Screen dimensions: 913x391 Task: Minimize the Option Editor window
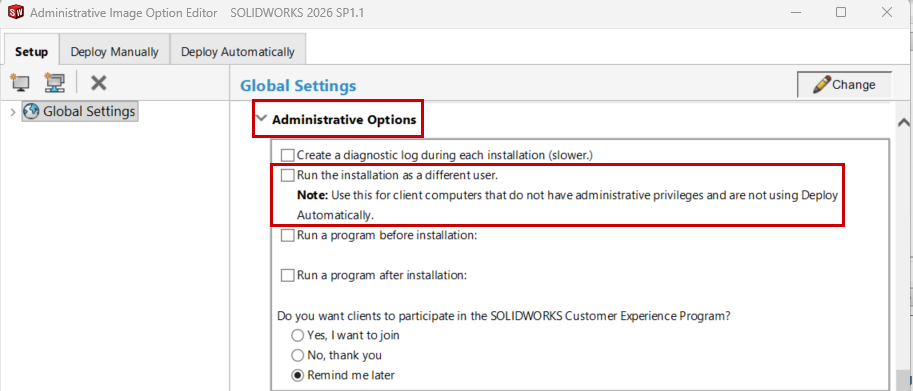pos(796,12)
